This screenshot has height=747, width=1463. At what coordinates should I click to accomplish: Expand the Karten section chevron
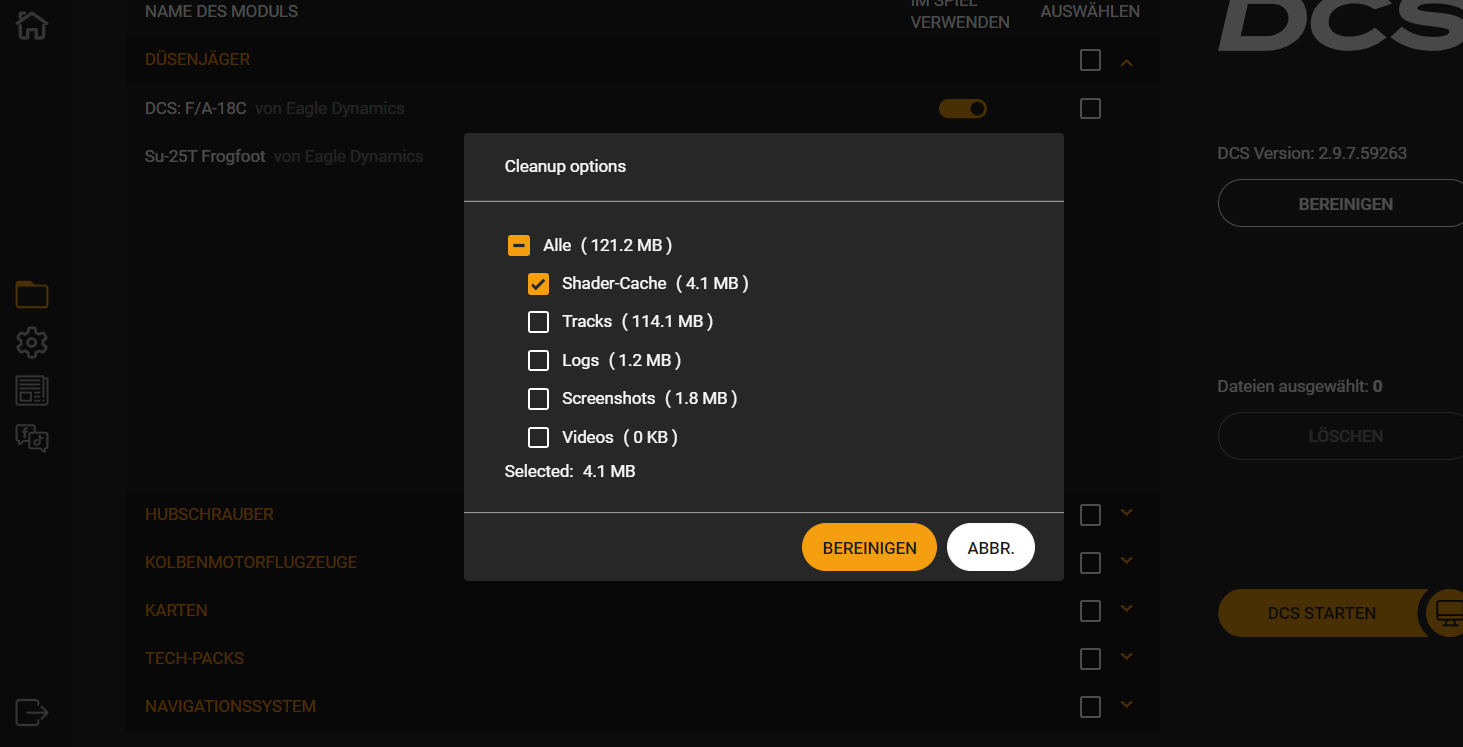coord(1127,608)
